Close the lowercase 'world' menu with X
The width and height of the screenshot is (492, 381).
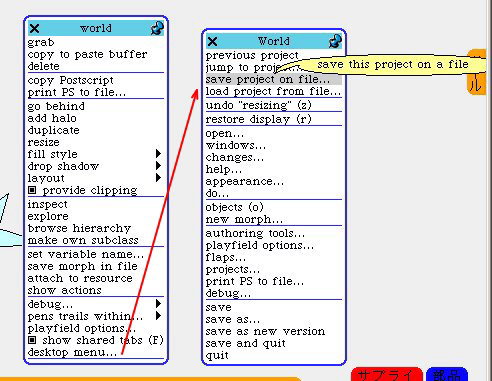34,28
